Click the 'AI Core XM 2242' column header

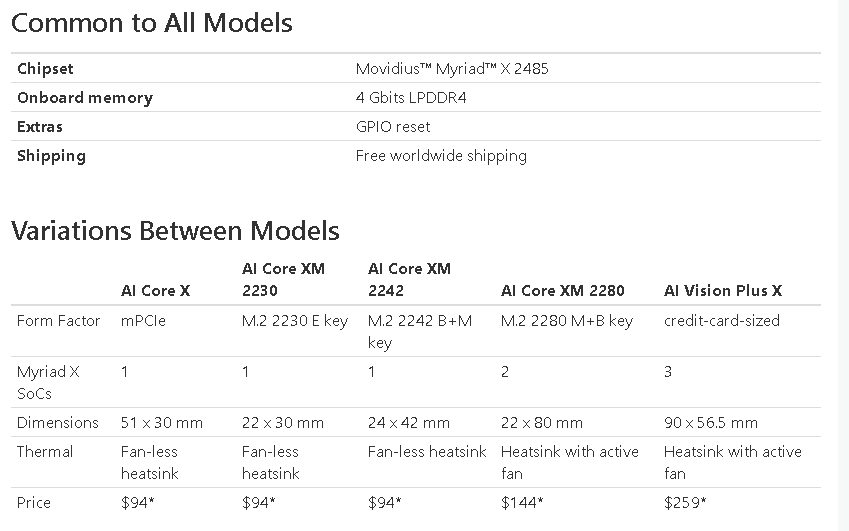(x=409, y=280)
